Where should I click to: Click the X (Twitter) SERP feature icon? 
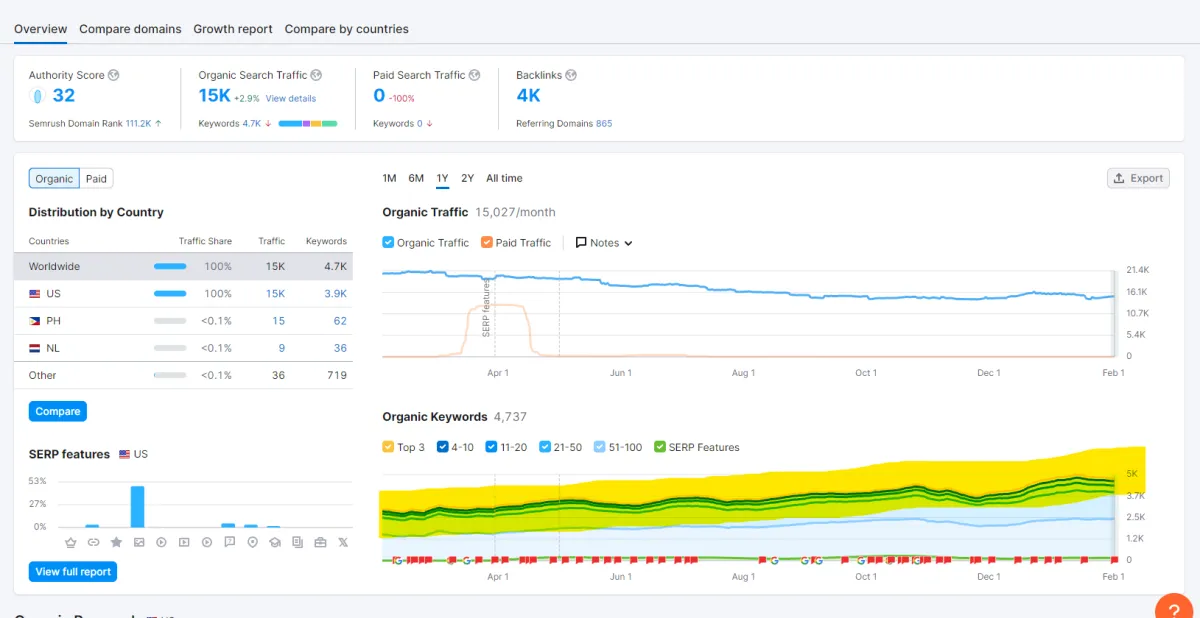[x=343, y=542]
